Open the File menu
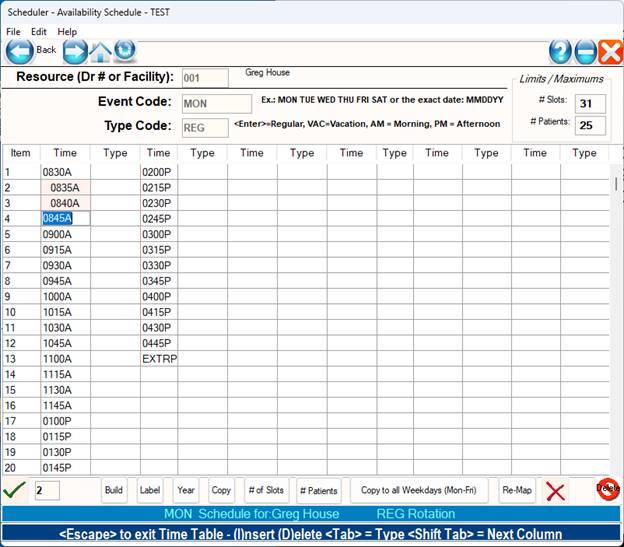Screen dimensions: 624x547 (x=13, y=32)
